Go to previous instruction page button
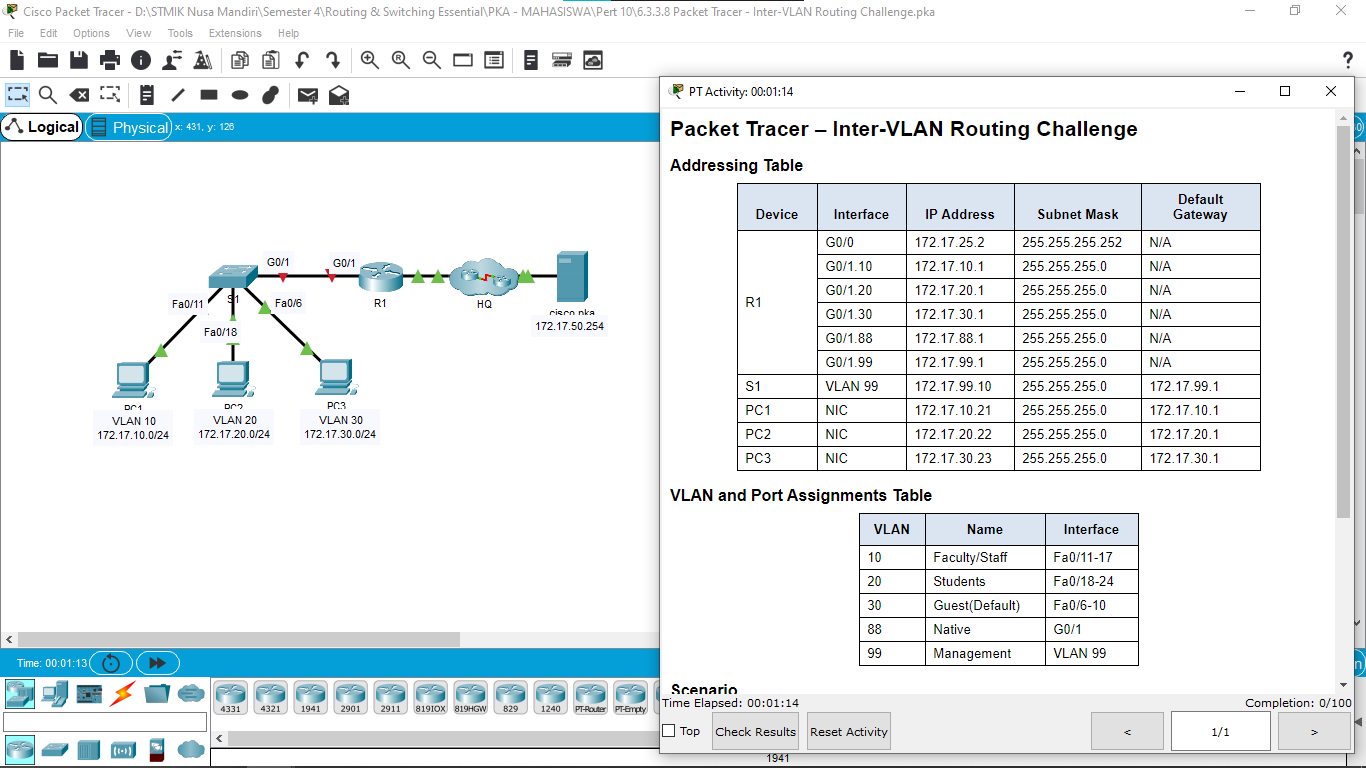The width and height of the screenshot is (1366, 768). tap(1127, 731)
